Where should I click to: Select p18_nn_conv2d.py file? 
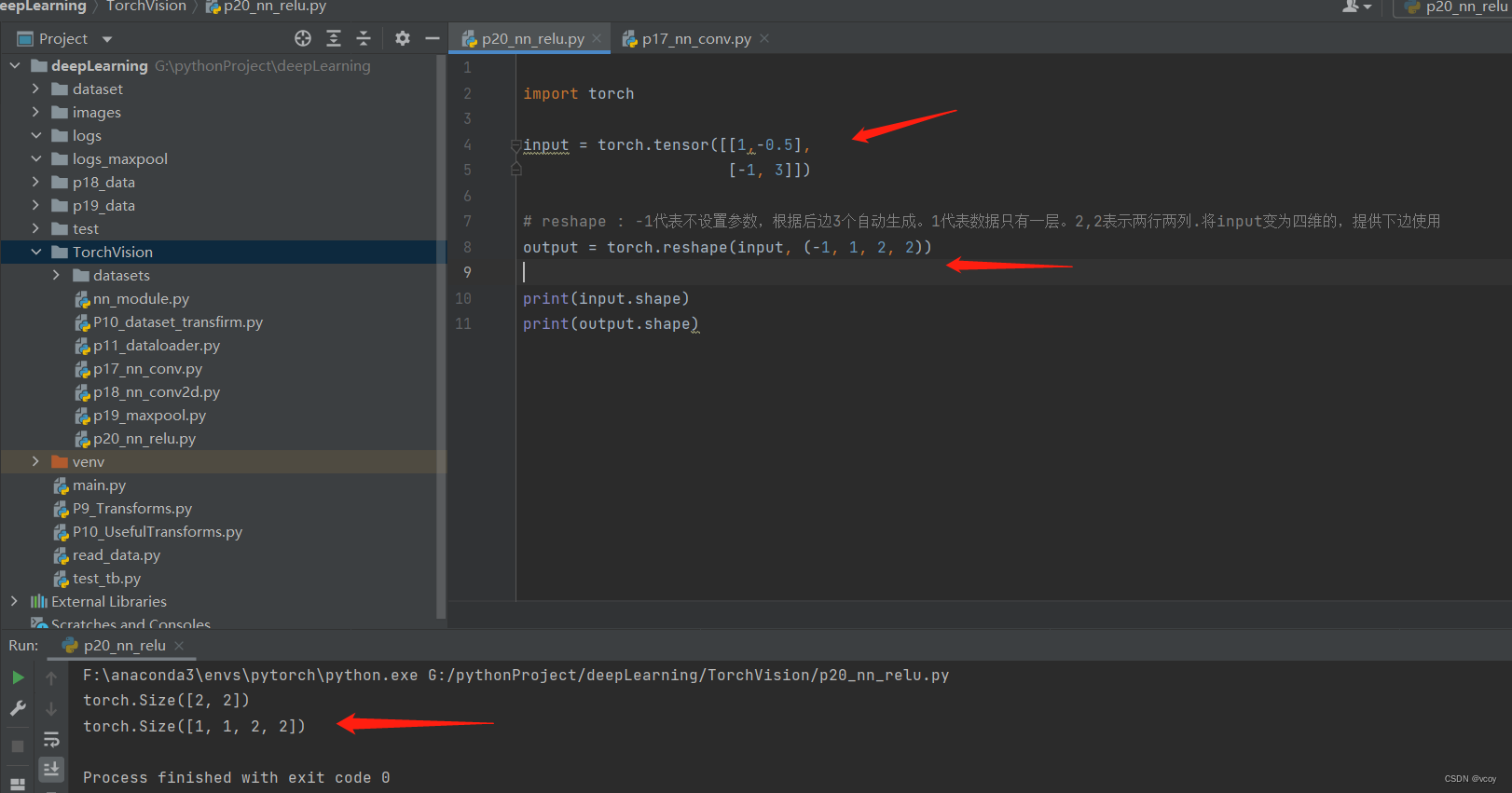point(157,391)
